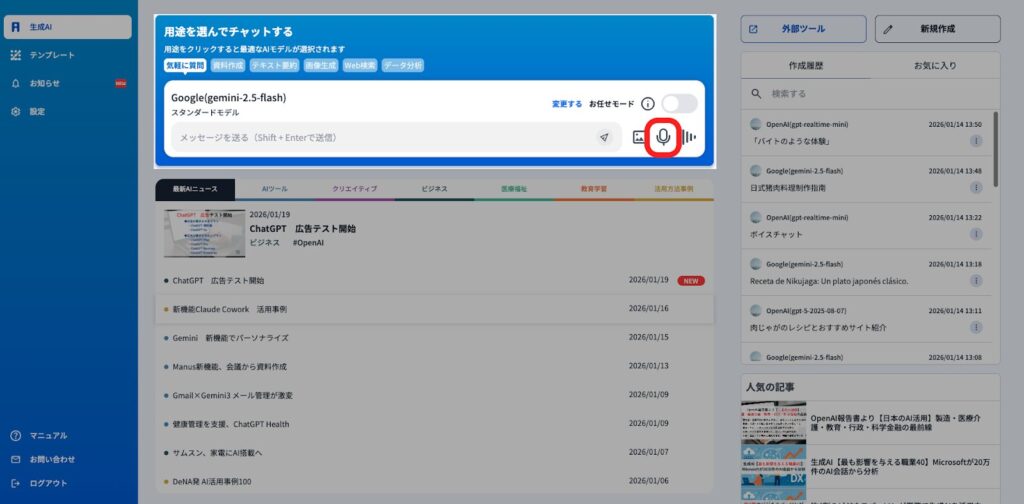Screen dimensions: 1024x504
Task: Open the voice waveform chat icon
Action: (689, 137)
